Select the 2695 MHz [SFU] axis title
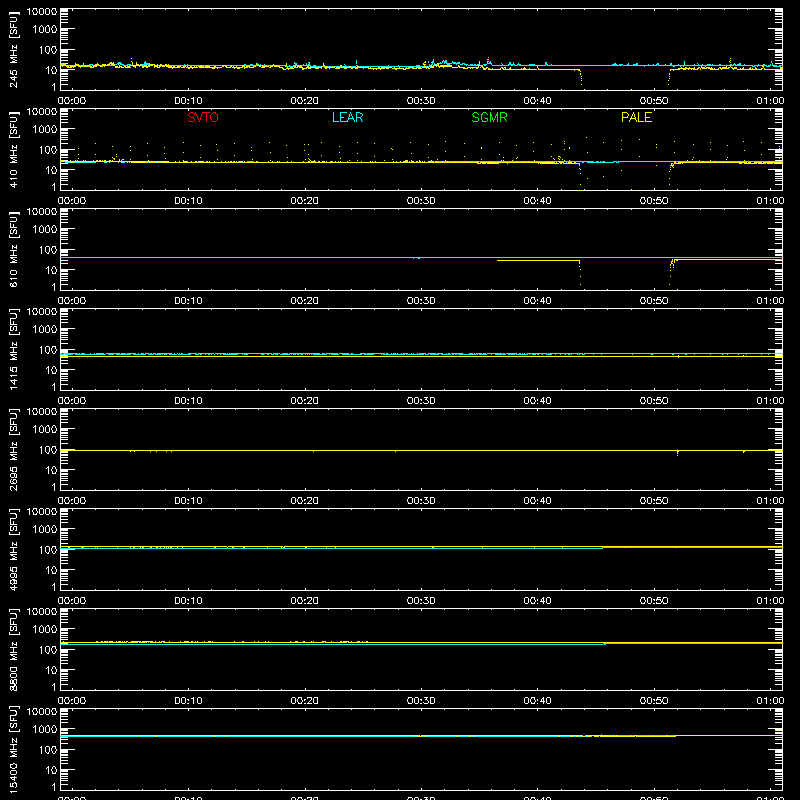Viewport: 800px width, 800px height. (x=13, y=449)
